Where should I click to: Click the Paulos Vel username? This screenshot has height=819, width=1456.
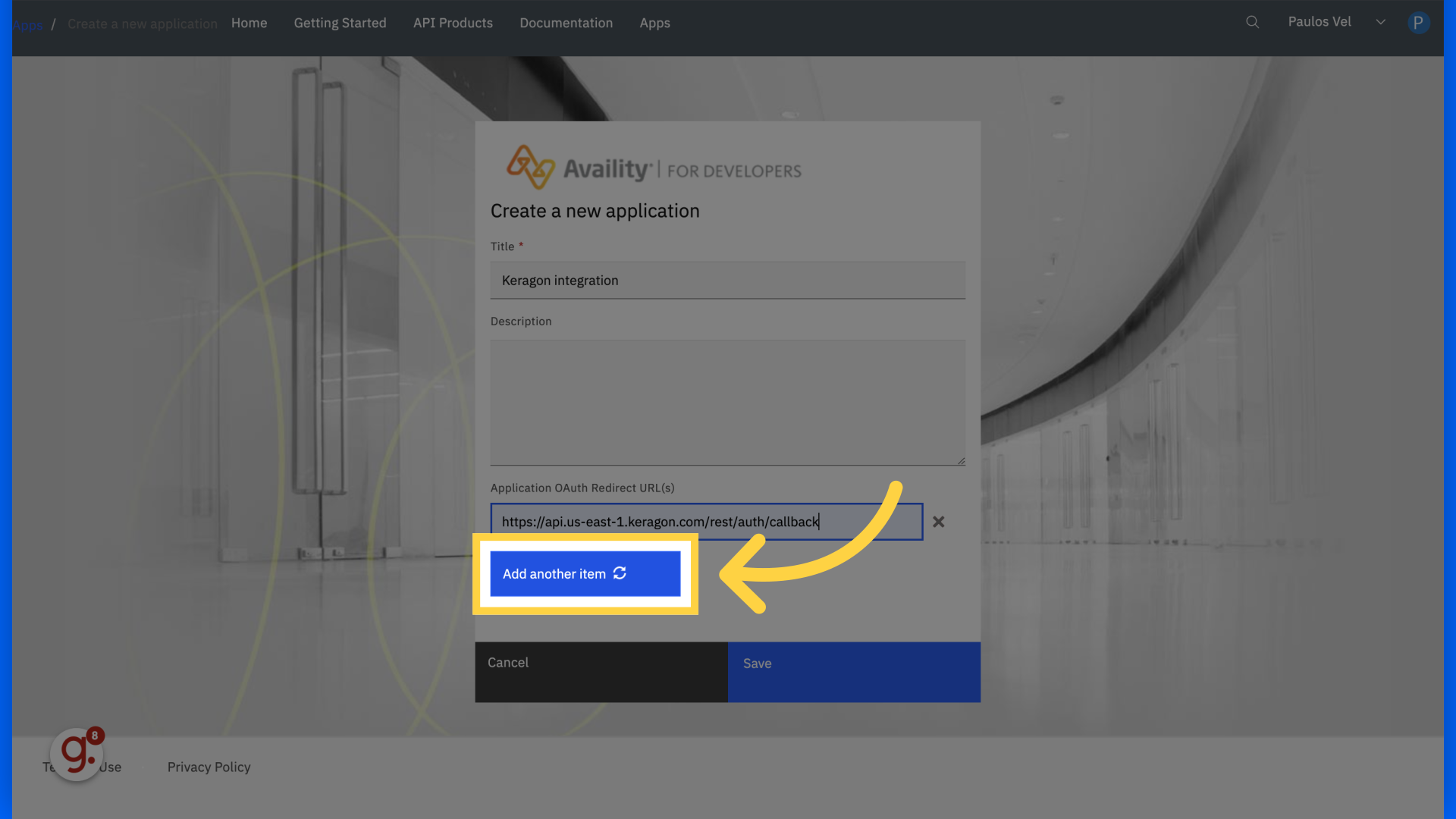click(1319, 22)
